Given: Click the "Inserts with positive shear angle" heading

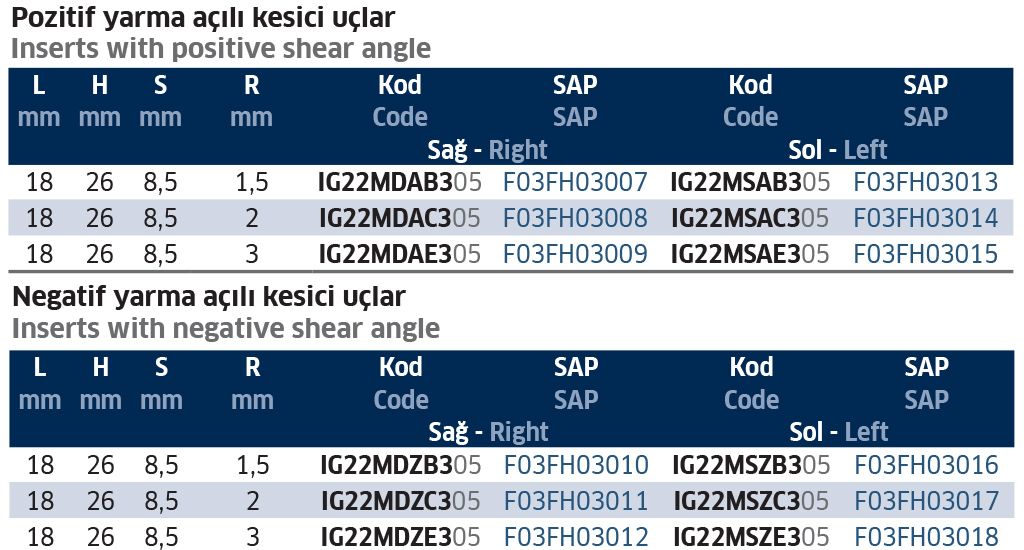Looking at the screenshot, I should pos(221,48).
